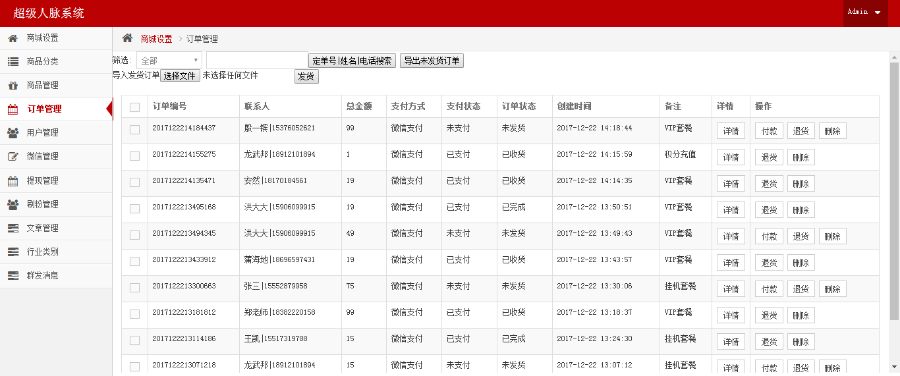Tick the checkbox in 张三's order row

[x=135, y=288]
